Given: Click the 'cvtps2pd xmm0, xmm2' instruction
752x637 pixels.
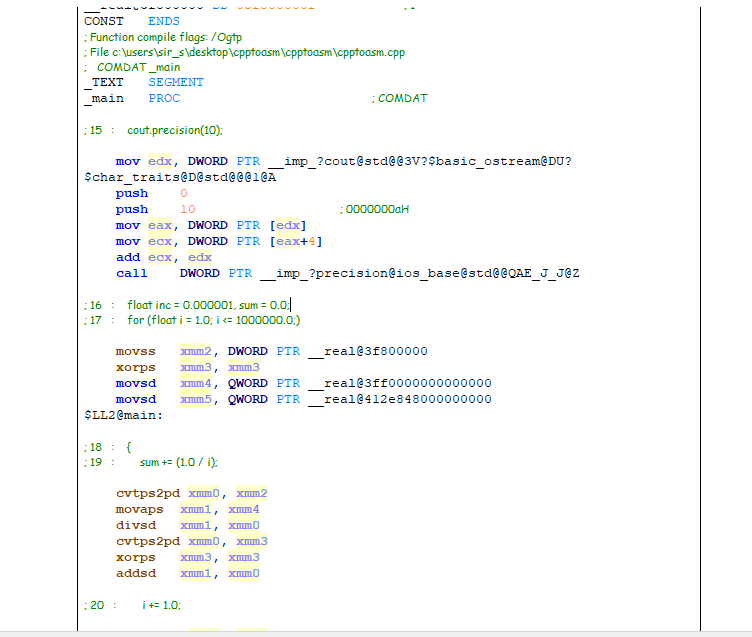Looking at the screenshot, I should point(192,494).
